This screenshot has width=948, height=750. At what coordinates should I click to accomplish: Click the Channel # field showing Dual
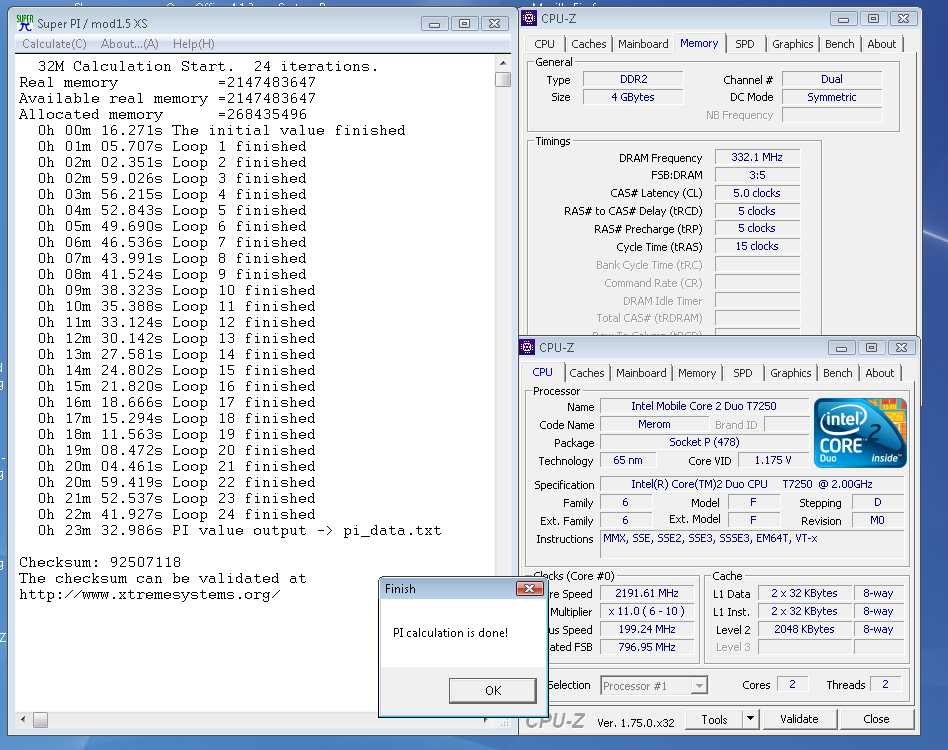(832, 79)
